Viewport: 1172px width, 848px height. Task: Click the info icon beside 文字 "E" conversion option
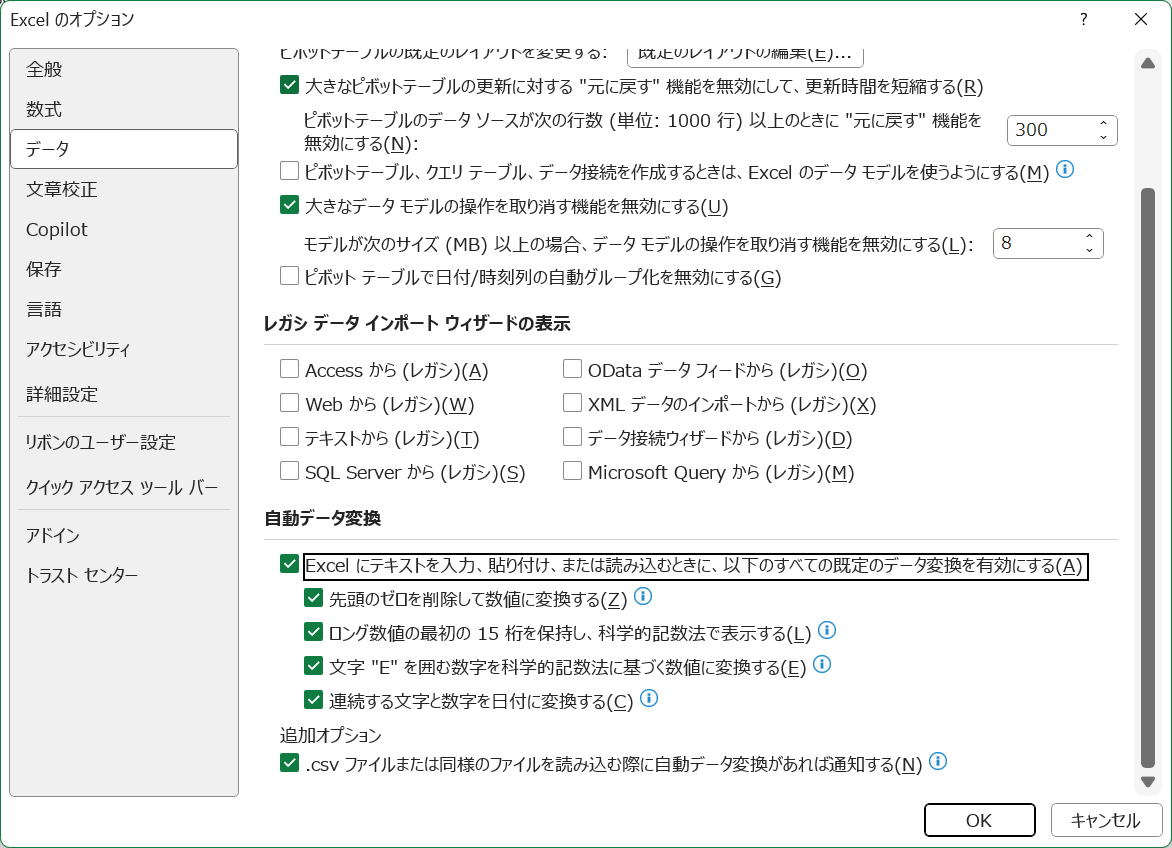(822, 663)
